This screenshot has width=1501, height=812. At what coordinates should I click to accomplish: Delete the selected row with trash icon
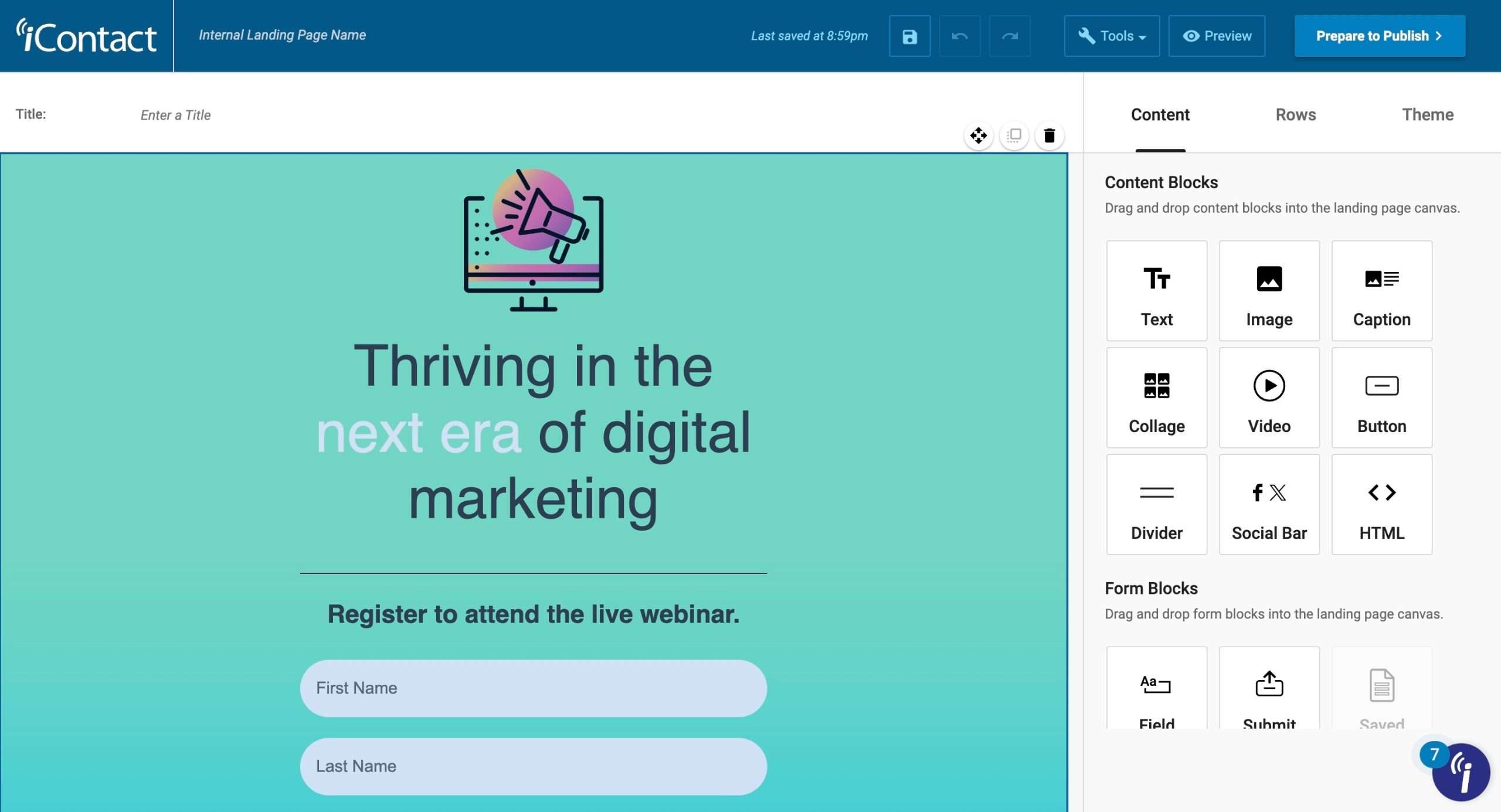point(1050,135)
